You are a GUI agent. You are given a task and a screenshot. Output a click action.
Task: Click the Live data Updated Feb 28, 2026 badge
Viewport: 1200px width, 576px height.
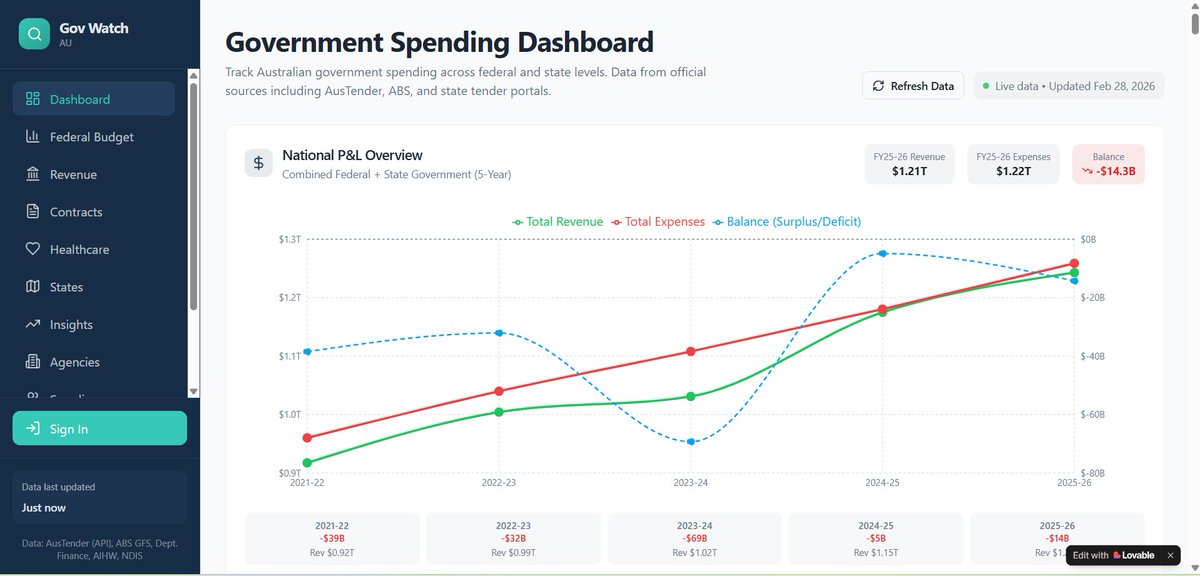pyautogui.click(x=1068, y=86)
